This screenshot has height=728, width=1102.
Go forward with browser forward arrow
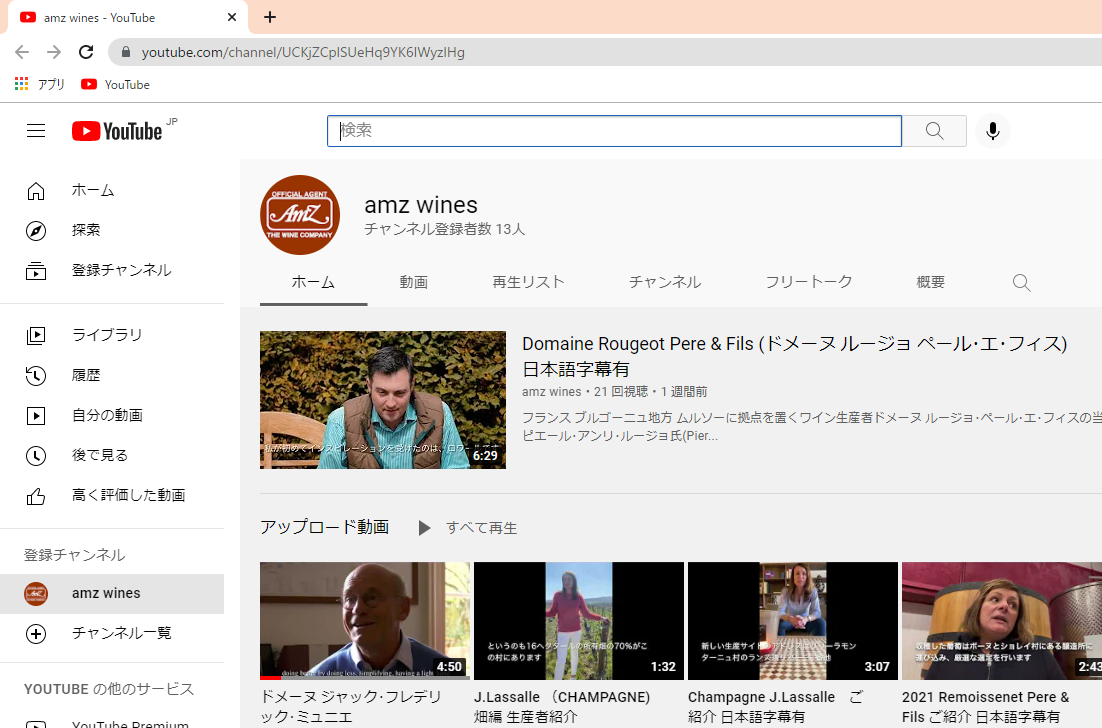click(x=54, y=52)
